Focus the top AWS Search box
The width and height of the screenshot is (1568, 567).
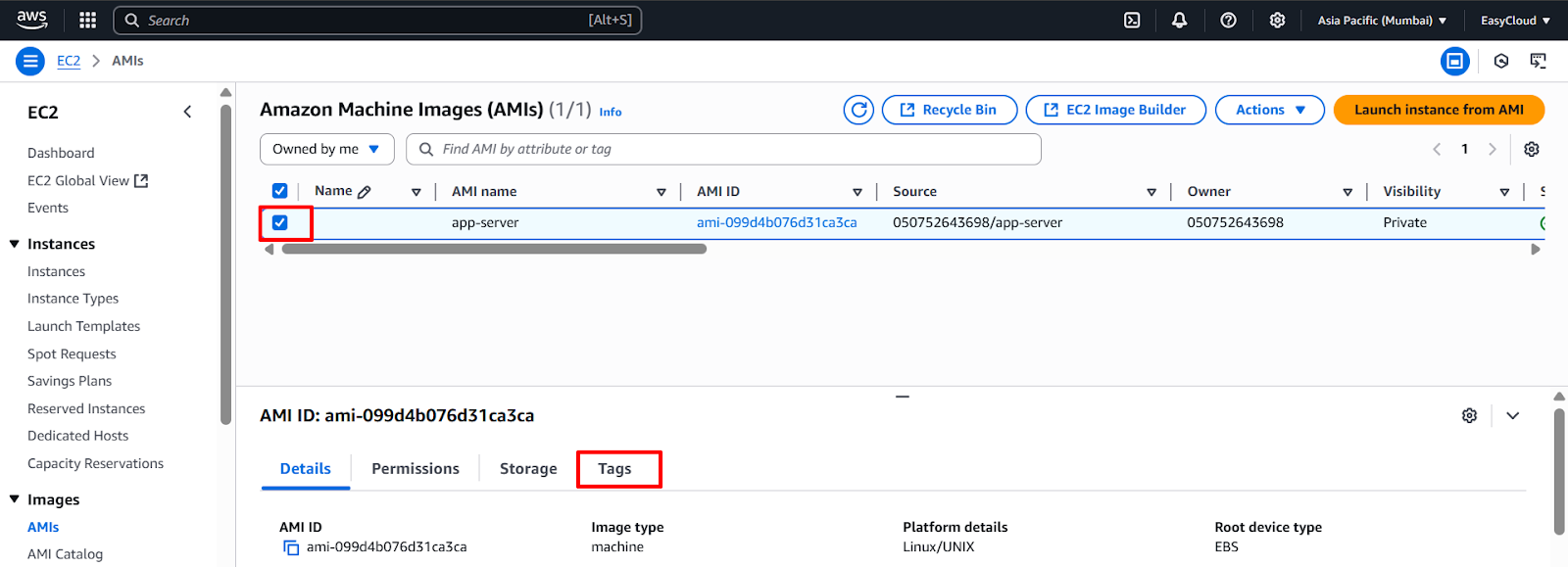[377, 20]
